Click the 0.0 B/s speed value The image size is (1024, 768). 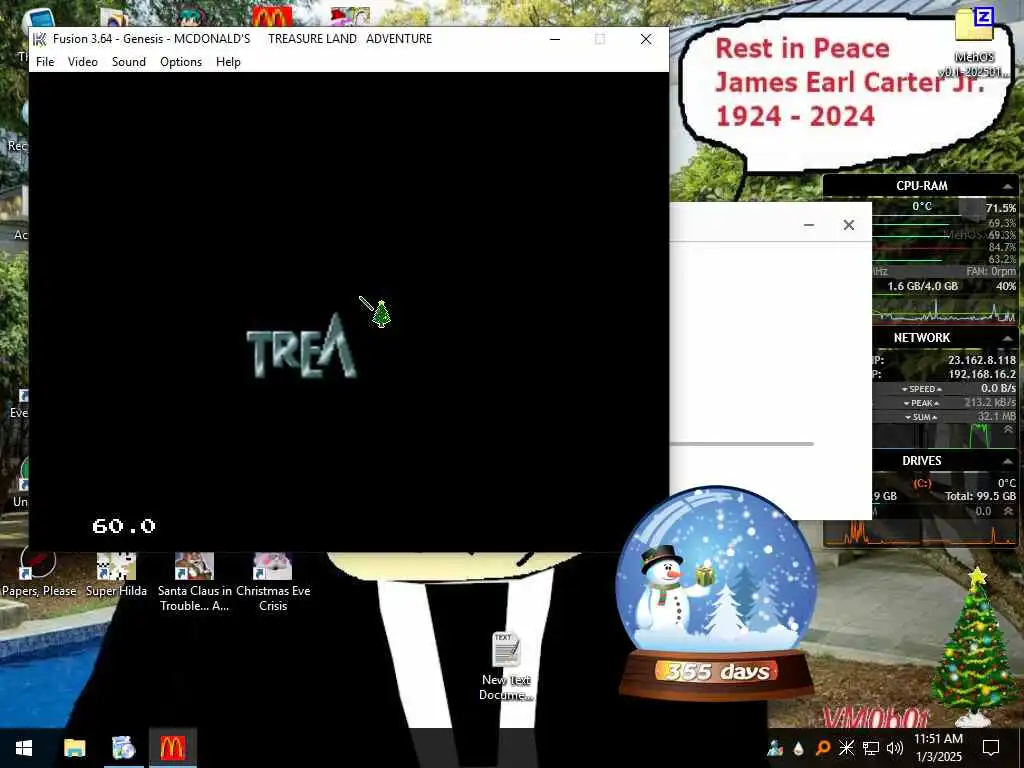[998, 388]
